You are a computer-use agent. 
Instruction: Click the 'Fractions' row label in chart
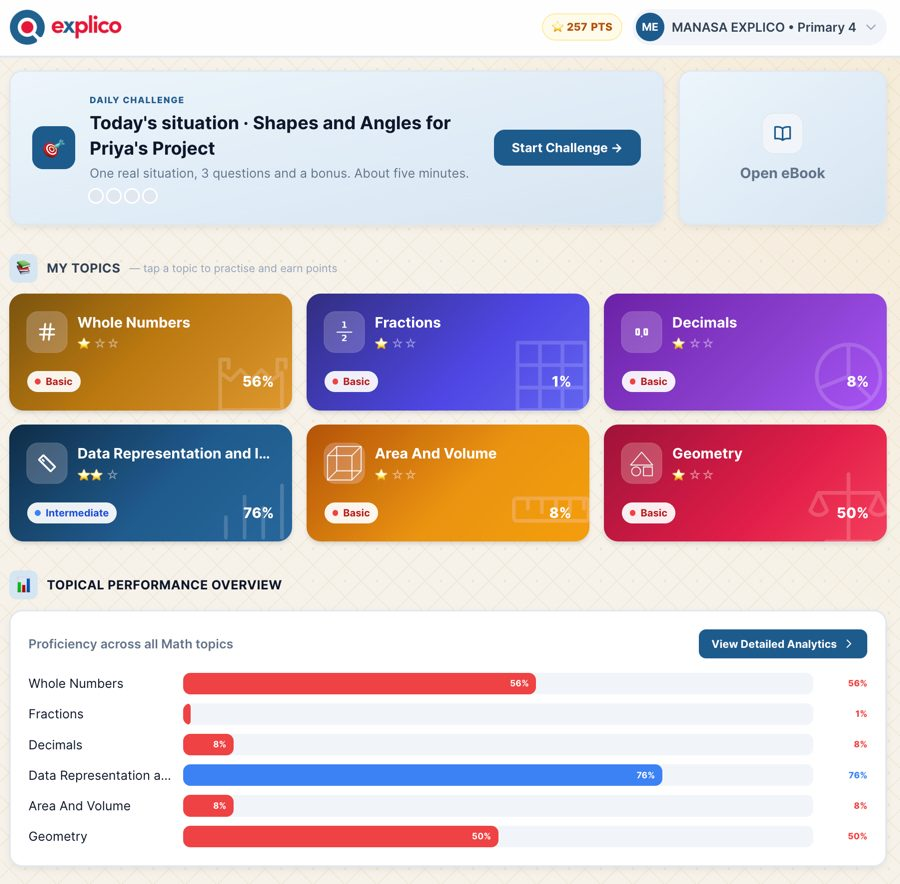point(56,714)
